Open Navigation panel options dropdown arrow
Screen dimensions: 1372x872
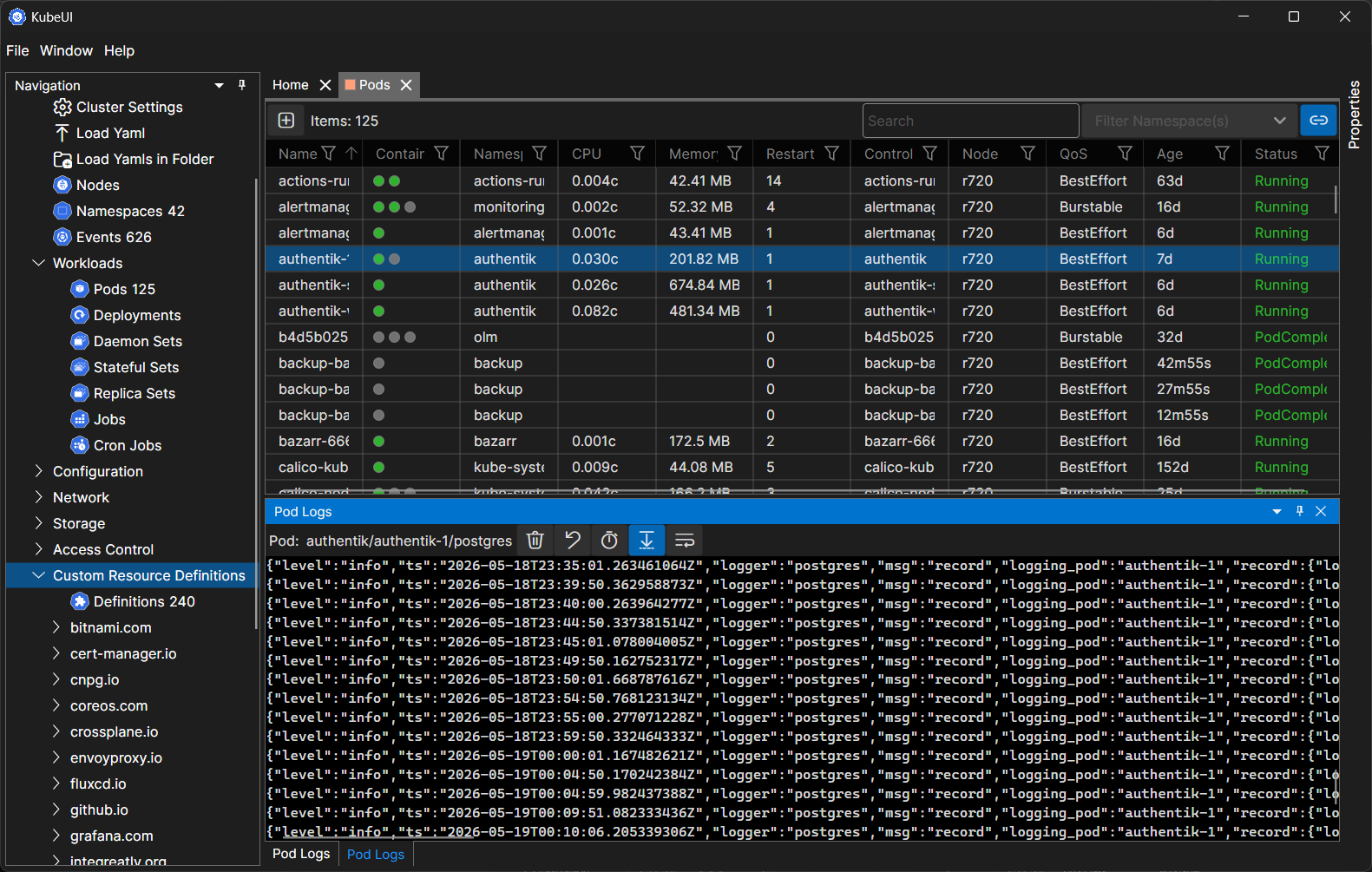[220, 85]
